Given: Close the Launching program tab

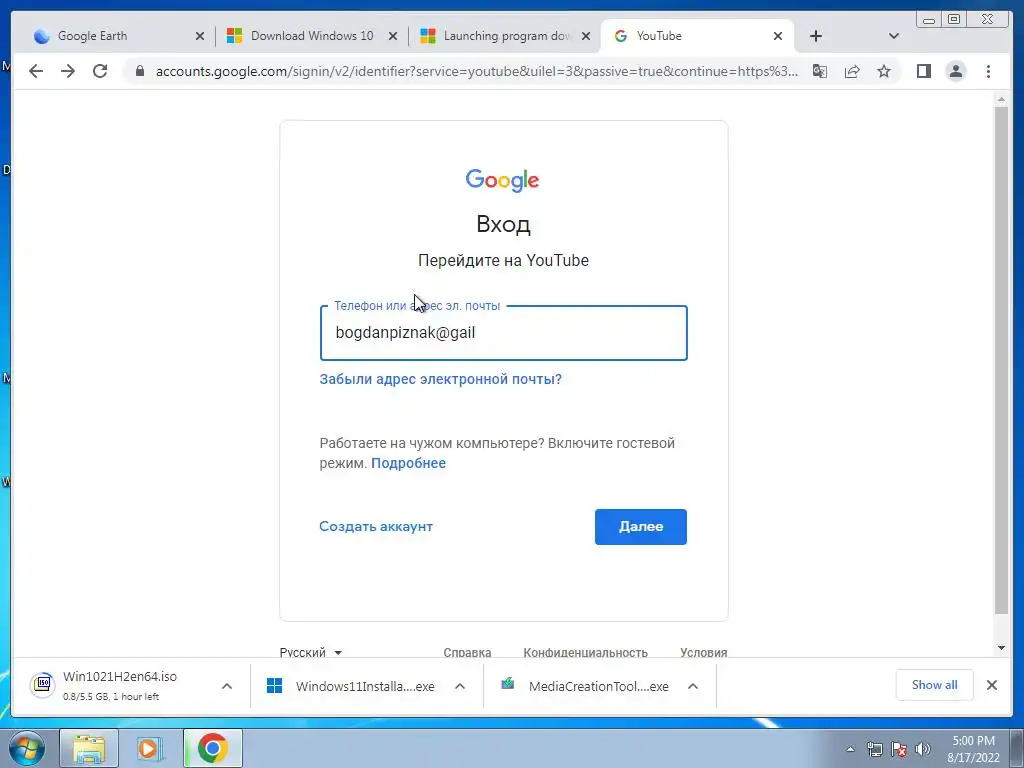Looking at the screenshot, I should coord(586,37).
